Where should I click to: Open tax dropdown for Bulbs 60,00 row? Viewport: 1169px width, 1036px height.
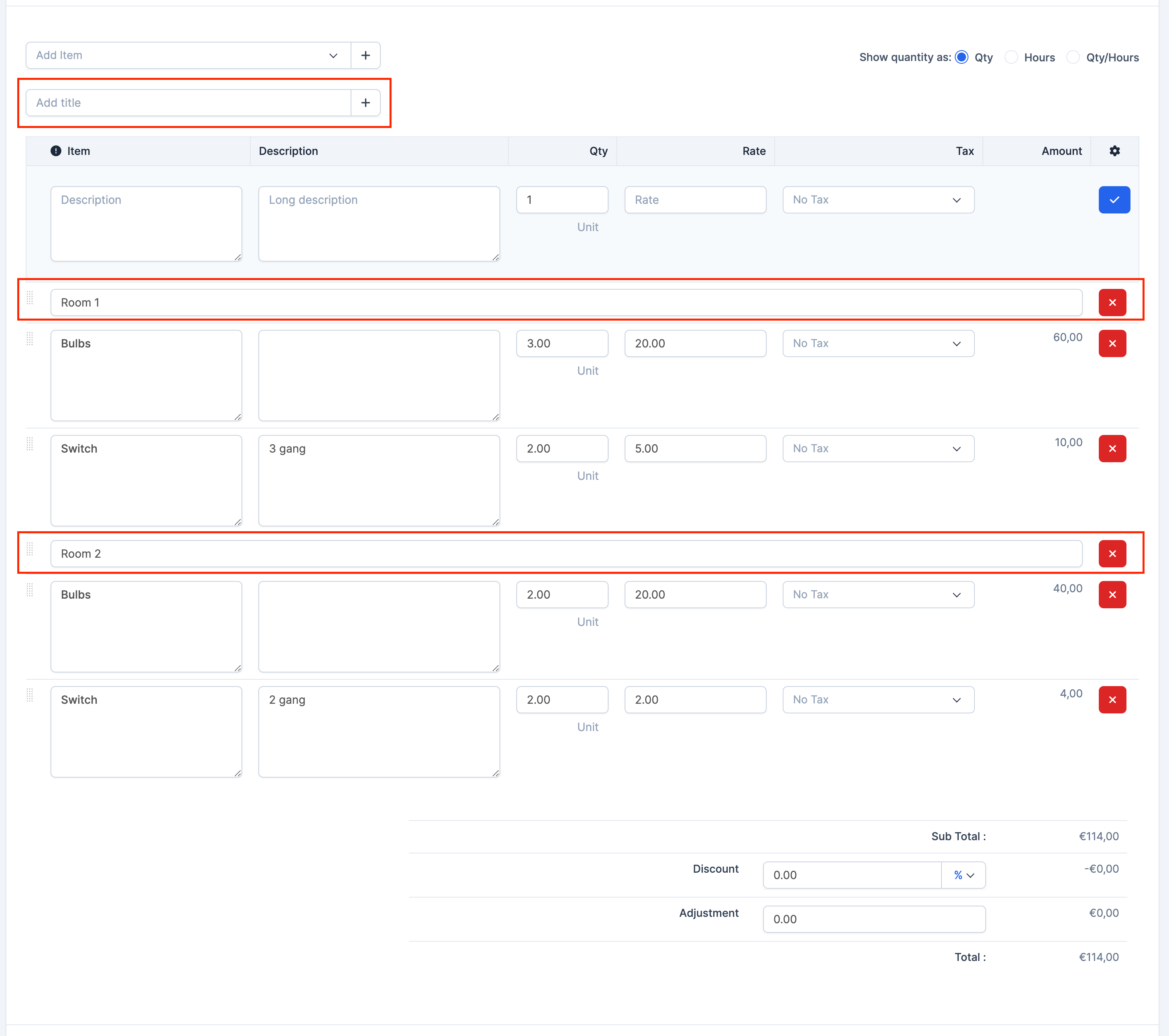point(879,343)
